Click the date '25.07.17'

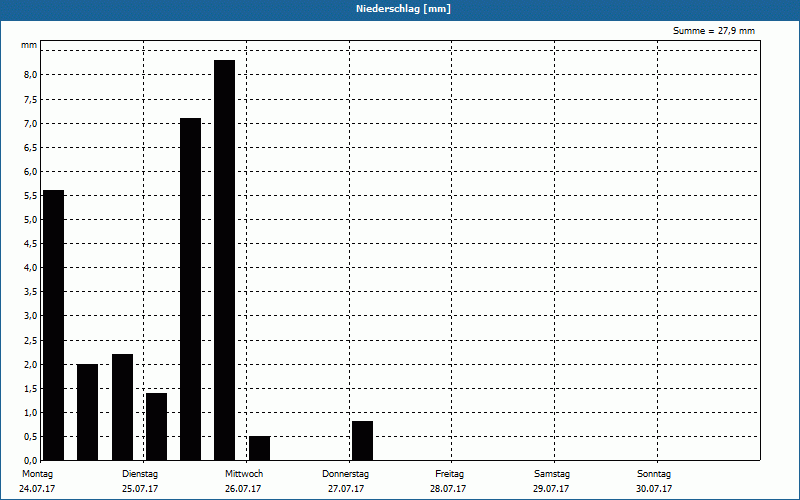(140, 489)
